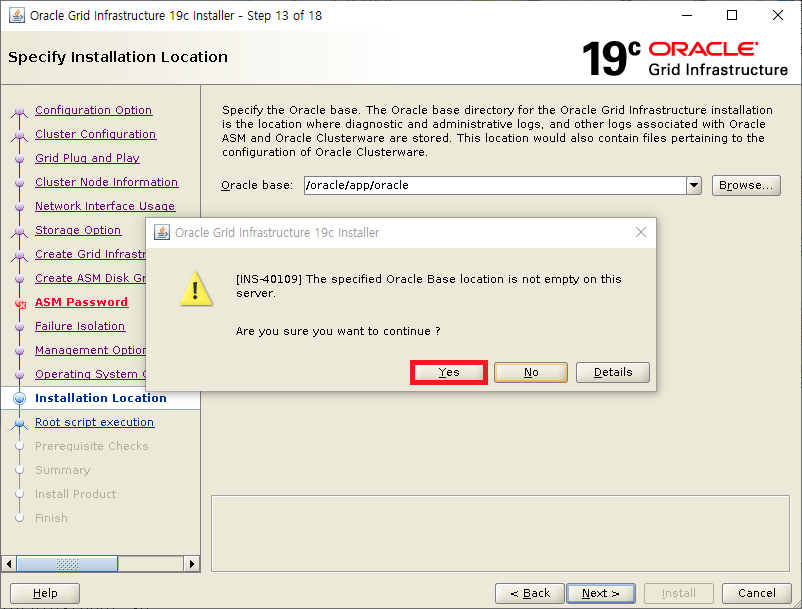Choose No in the warning dialog
This screenshot has width=802, height=609.
(x=531, y=372)
